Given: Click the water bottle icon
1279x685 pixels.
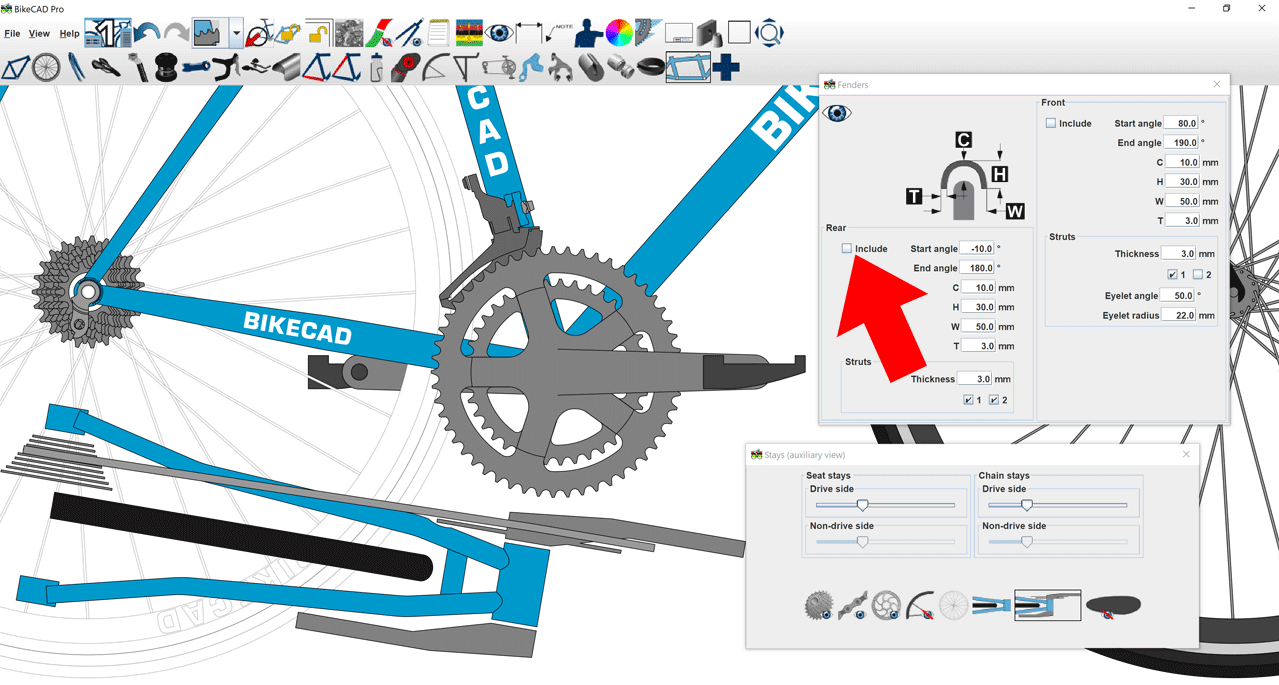Looking at the screenshot, I should pos(376,67).
